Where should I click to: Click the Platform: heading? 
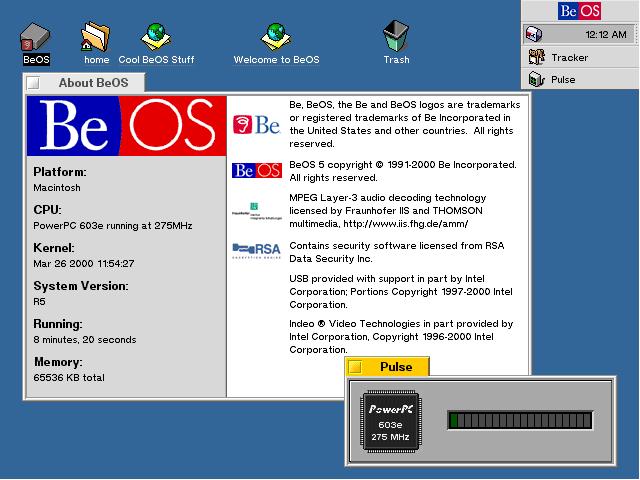(60, 172)
